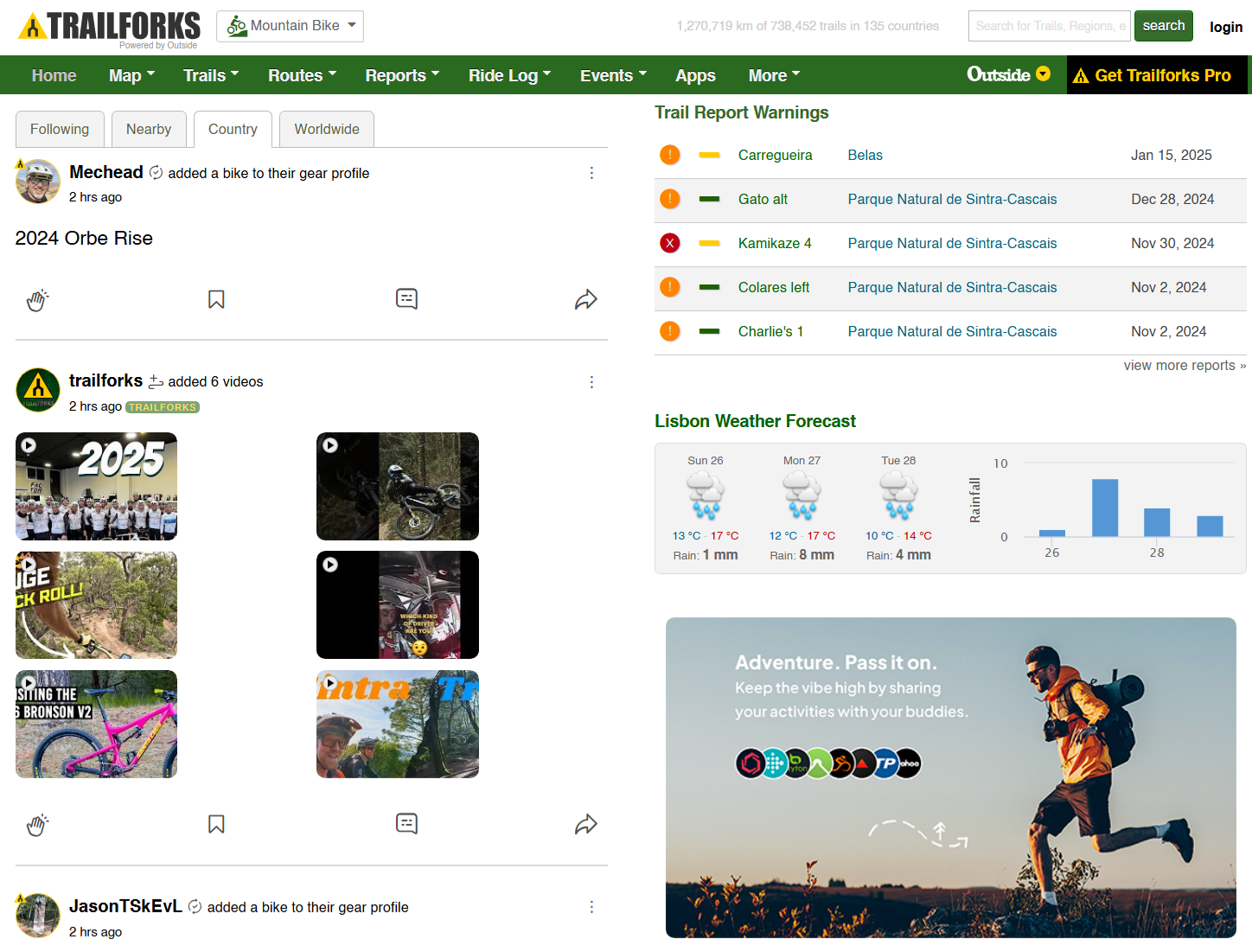Select the Country feed tab
This screenshot has width=1252, height=952.
233,129
